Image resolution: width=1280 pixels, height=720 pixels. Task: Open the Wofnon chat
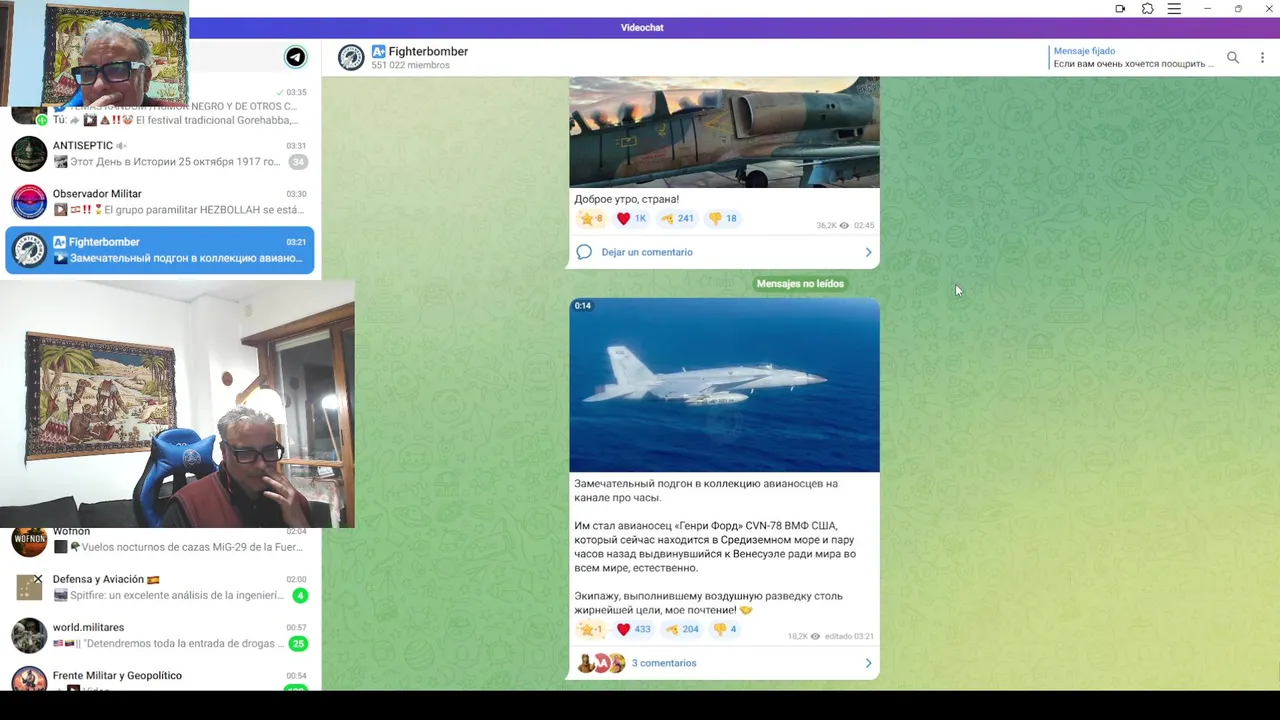click(x=160, y=540)
